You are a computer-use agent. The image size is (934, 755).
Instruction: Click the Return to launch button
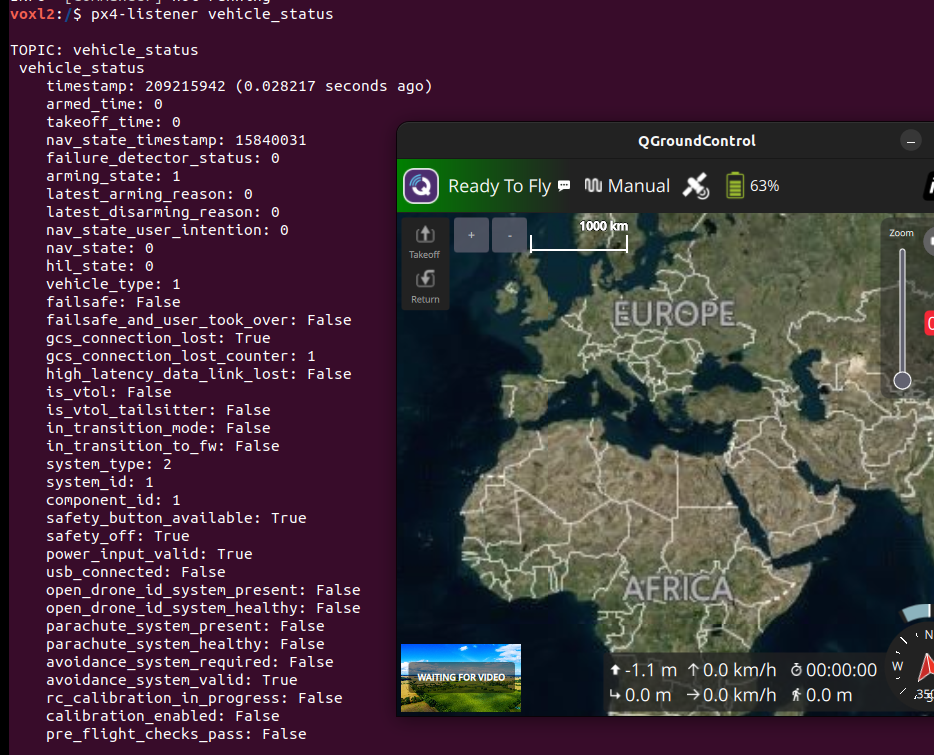click(425, 287)
